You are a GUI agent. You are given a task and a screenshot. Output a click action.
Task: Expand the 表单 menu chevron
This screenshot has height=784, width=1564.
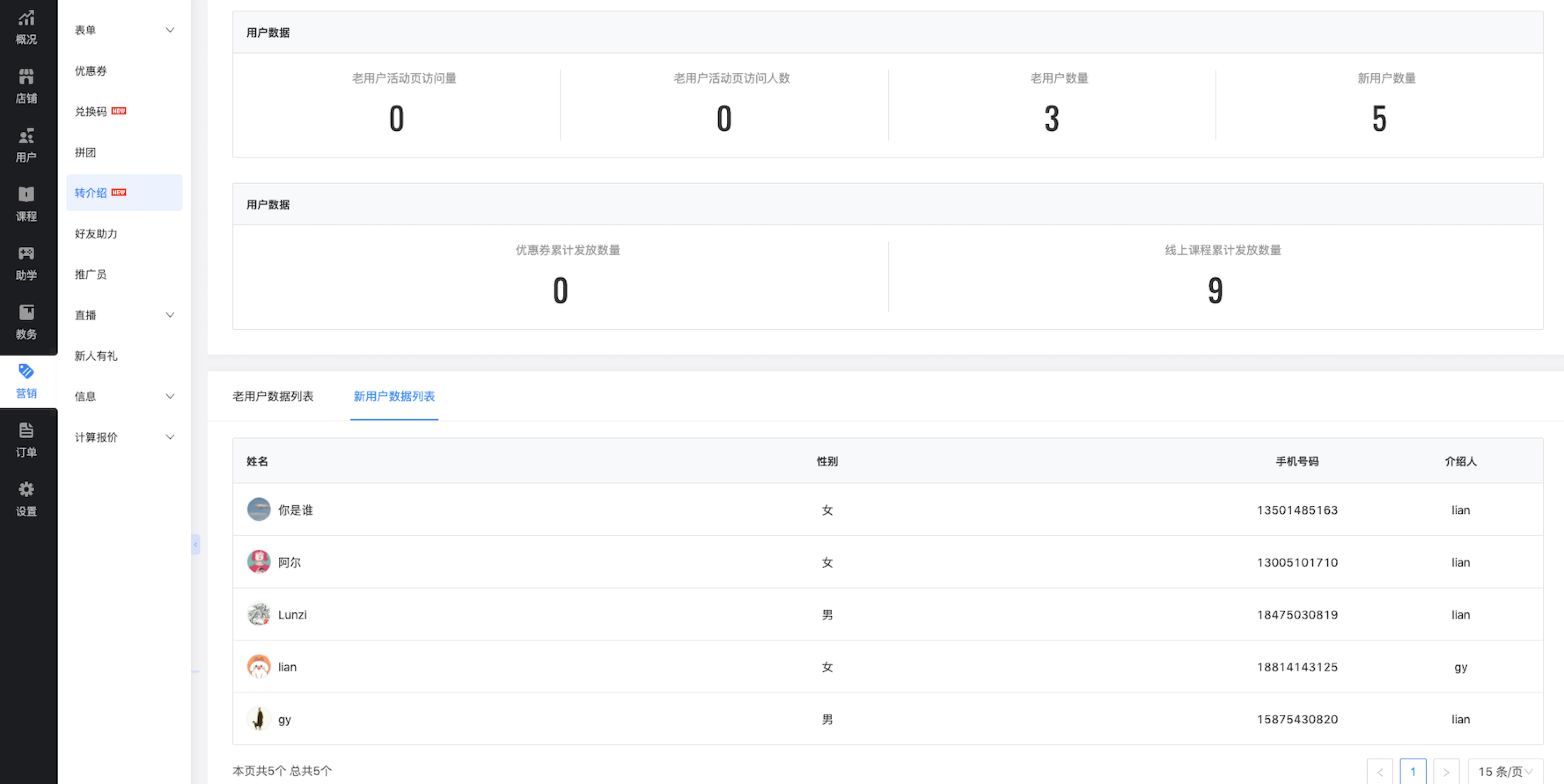[170, 30]
